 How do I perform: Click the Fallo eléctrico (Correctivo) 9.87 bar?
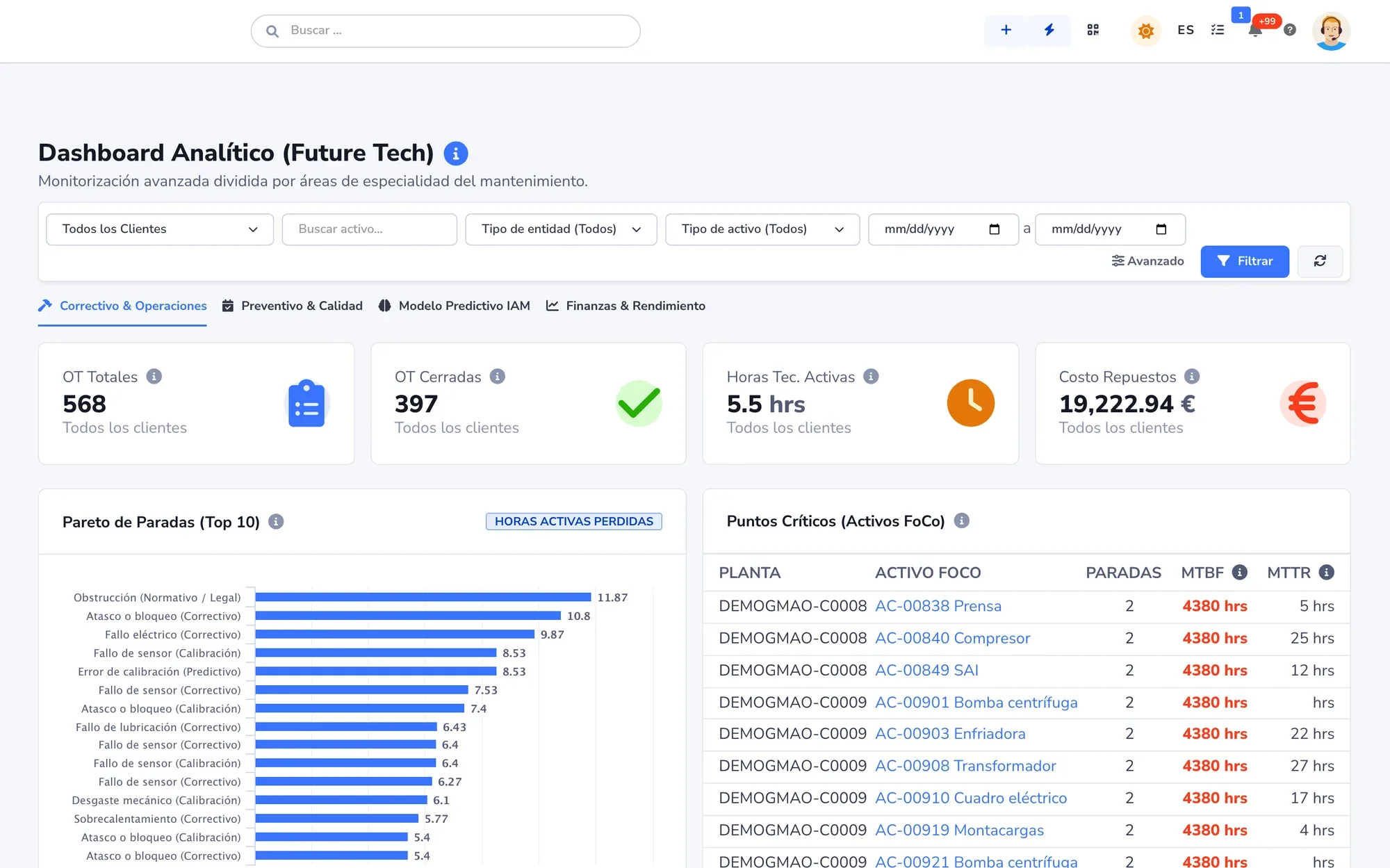395,634
